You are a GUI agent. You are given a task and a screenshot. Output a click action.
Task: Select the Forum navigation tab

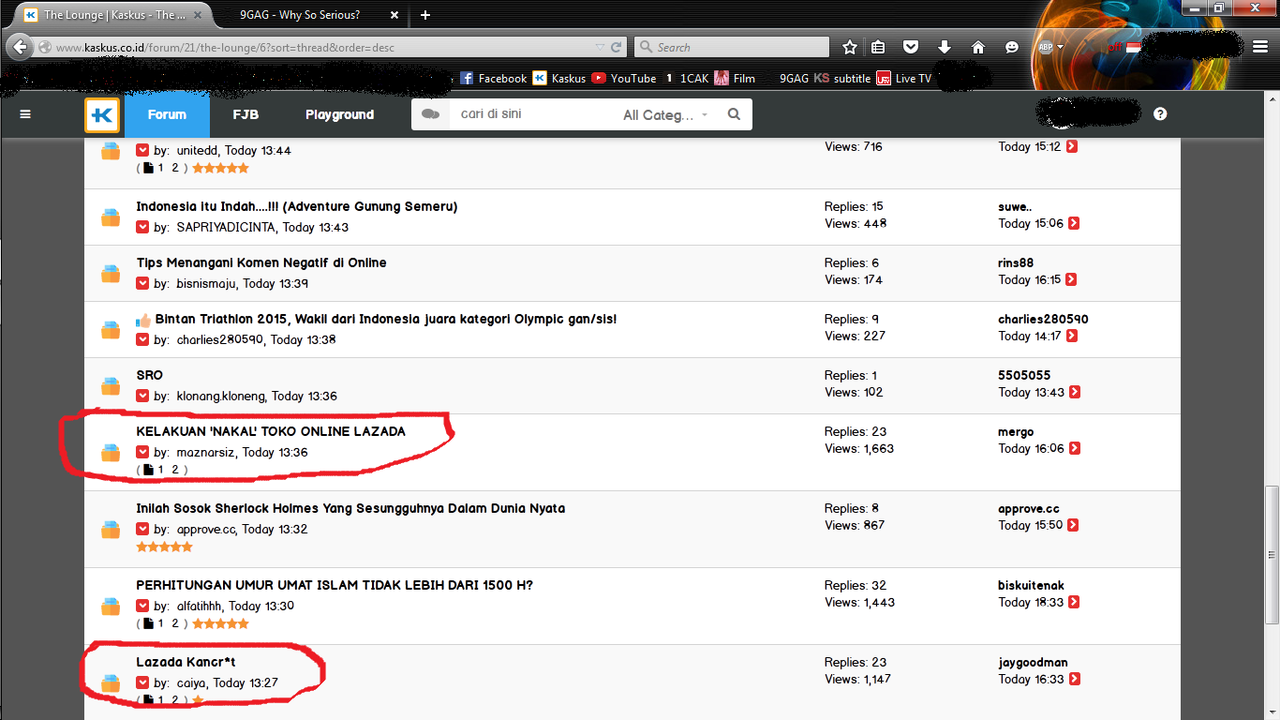167,115
